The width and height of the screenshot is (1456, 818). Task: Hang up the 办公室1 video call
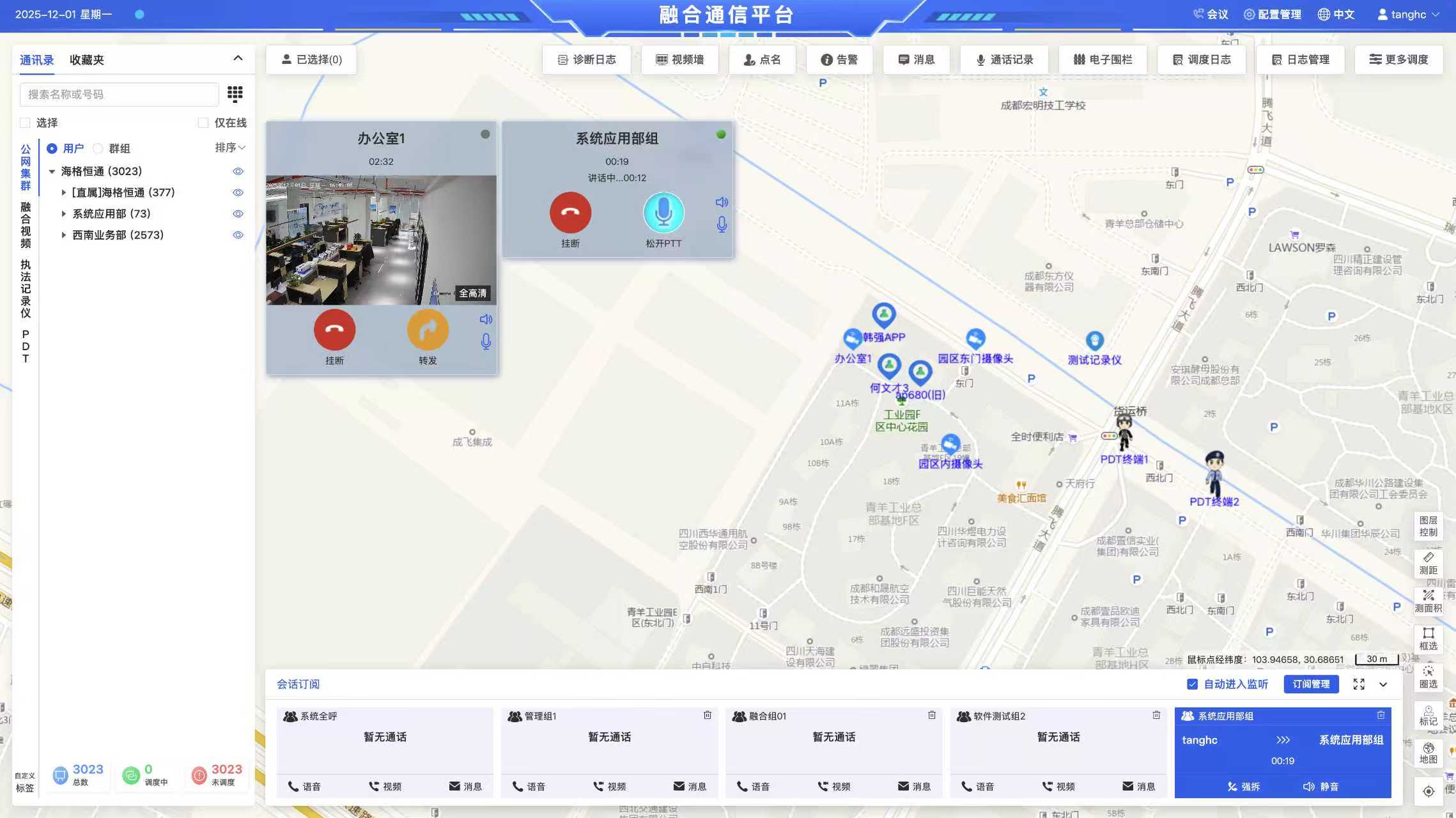[x=334, y=330]
